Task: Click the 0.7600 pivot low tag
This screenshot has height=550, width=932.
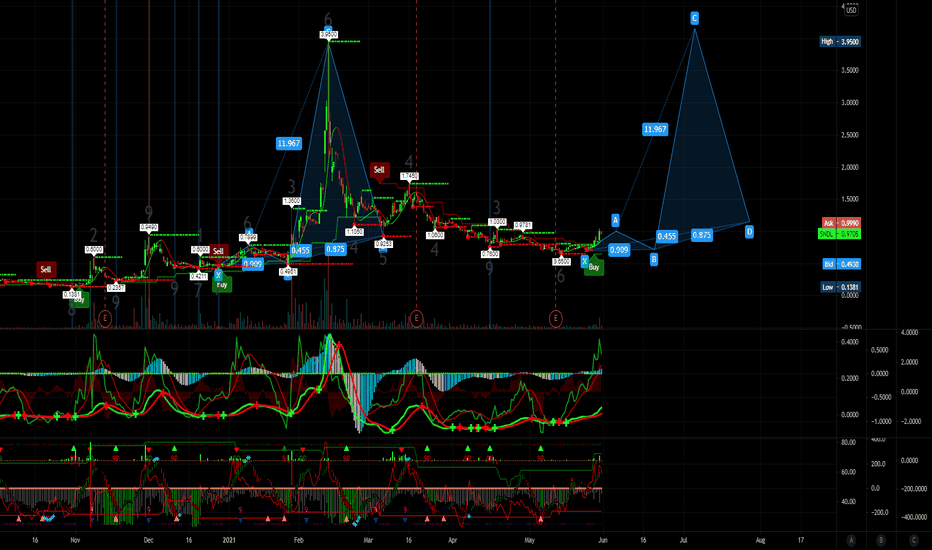Action: [x=490, y=254]
